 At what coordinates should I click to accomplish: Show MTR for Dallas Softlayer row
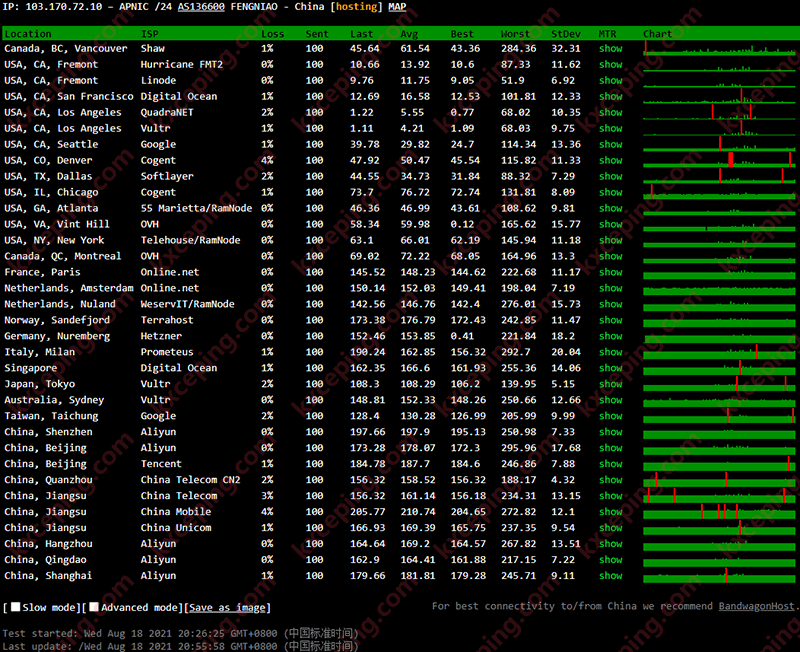(611, 176)
